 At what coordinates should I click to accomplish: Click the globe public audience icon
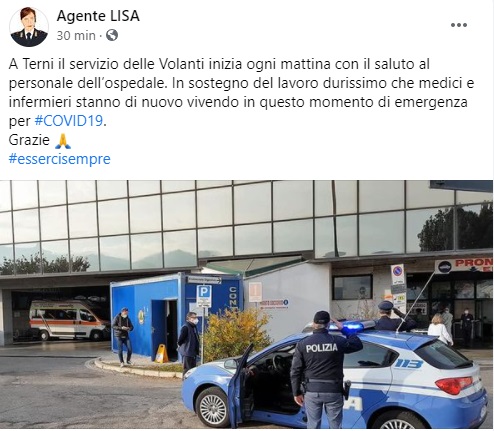(112, 35)
